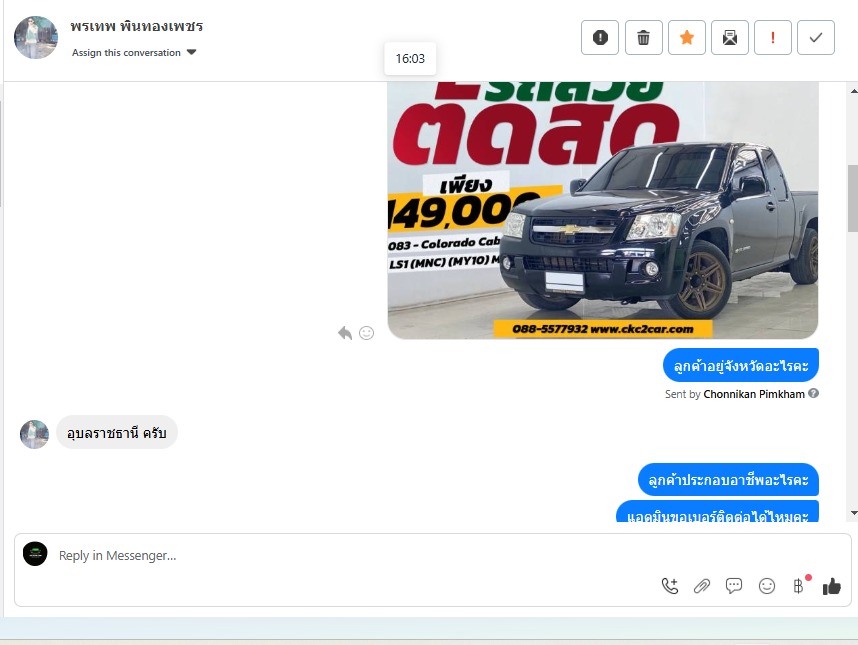Open profile photo of พรเทพ พินทองเพชร in header

pyautogui.click(x=36, y=37)
